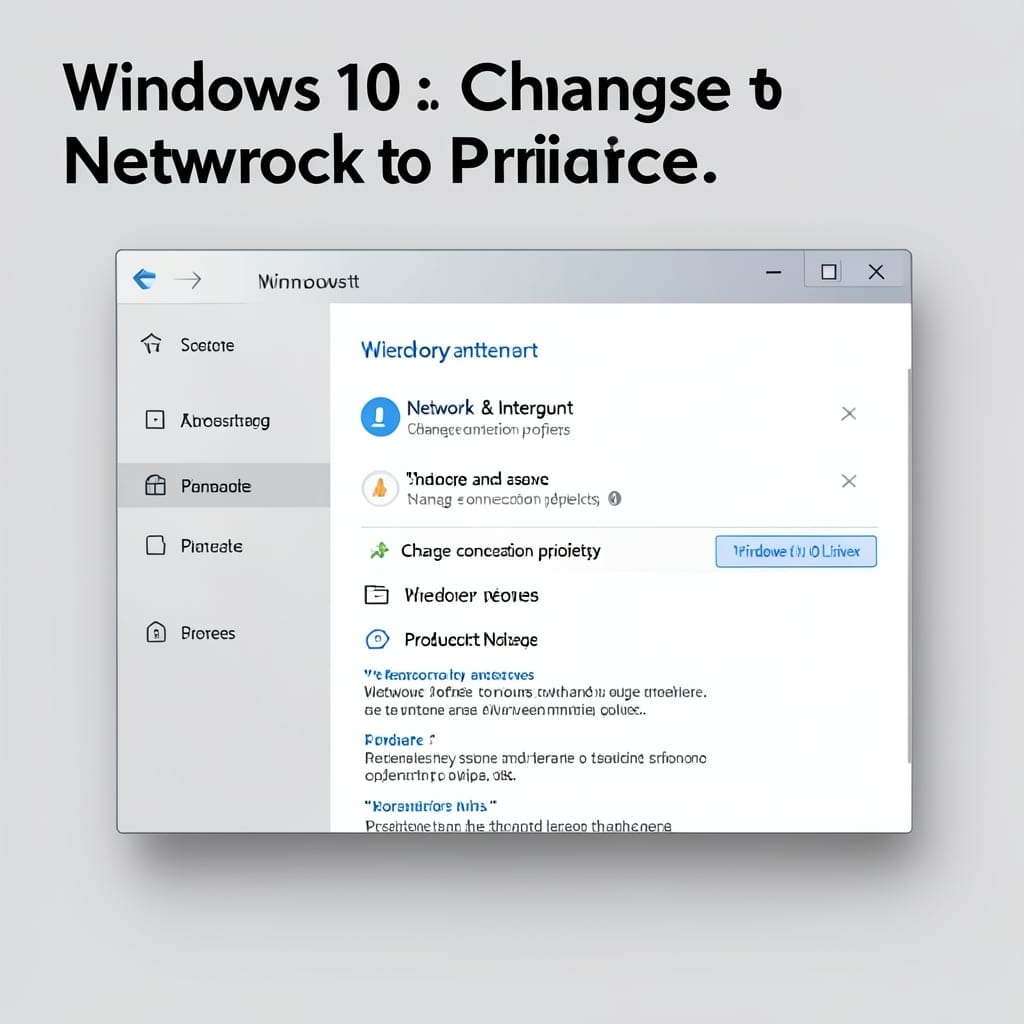Follow the blue Rorendrfore Nihs link
Image resolution: width=1024 pixels, height=1024 pixels.
tap(430, 807)
